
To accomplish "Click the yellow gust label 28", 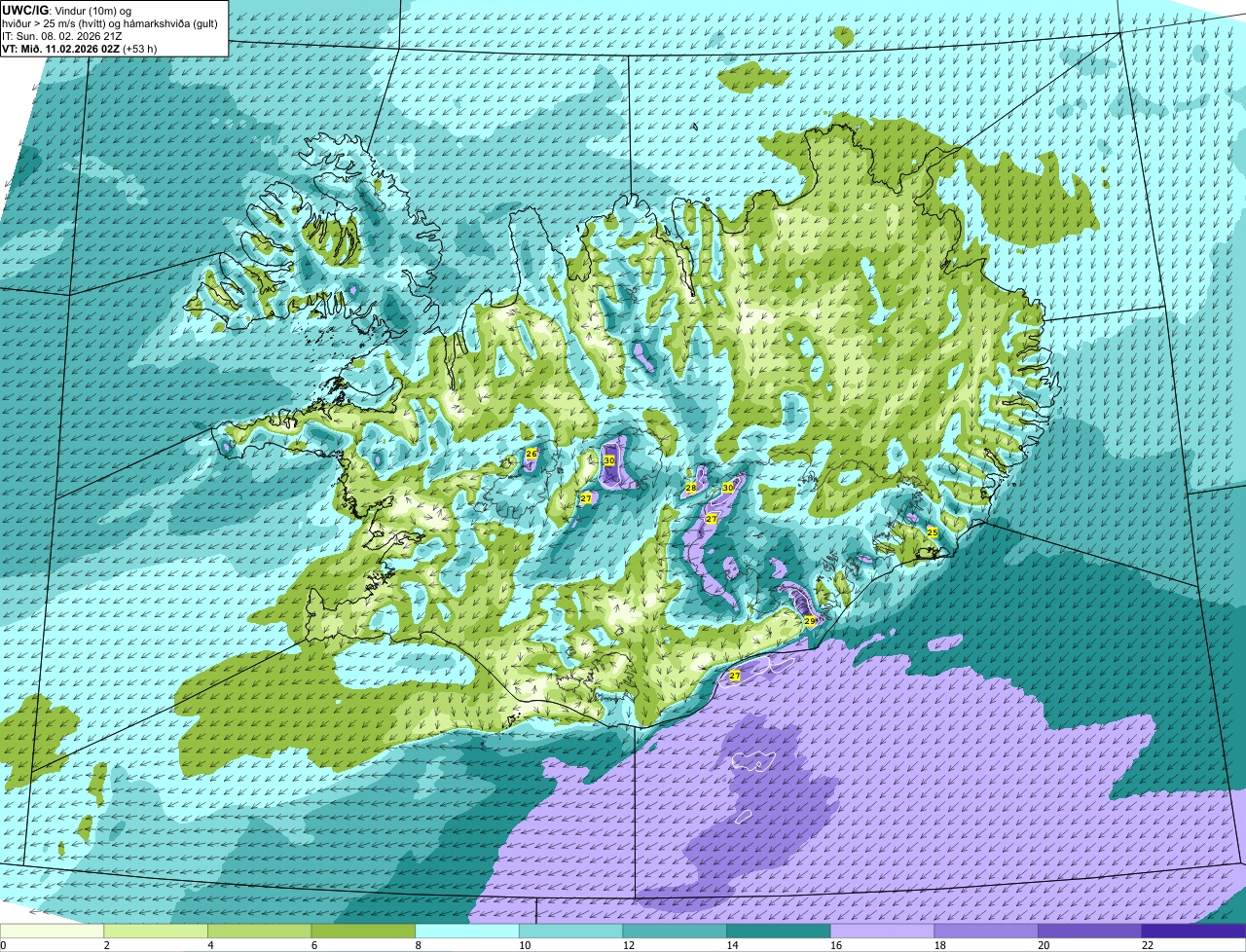I will pyautogui.click(x=691, y=488).
